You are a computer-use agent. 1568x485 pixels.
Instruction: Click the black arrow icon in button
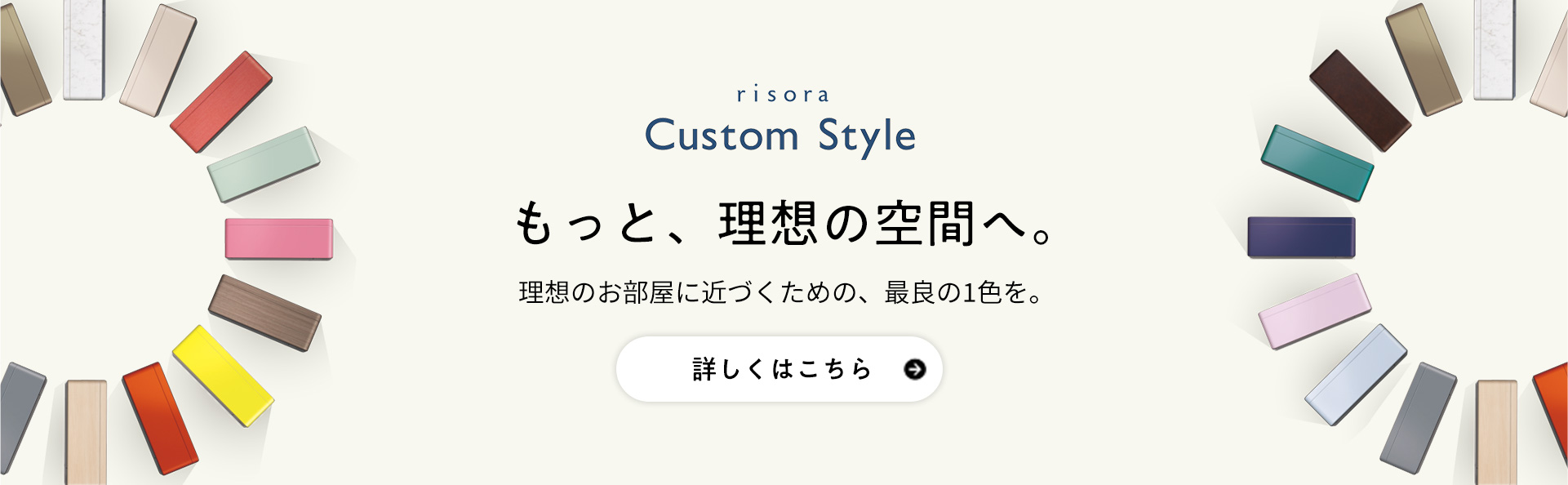[x=915, y=370]
